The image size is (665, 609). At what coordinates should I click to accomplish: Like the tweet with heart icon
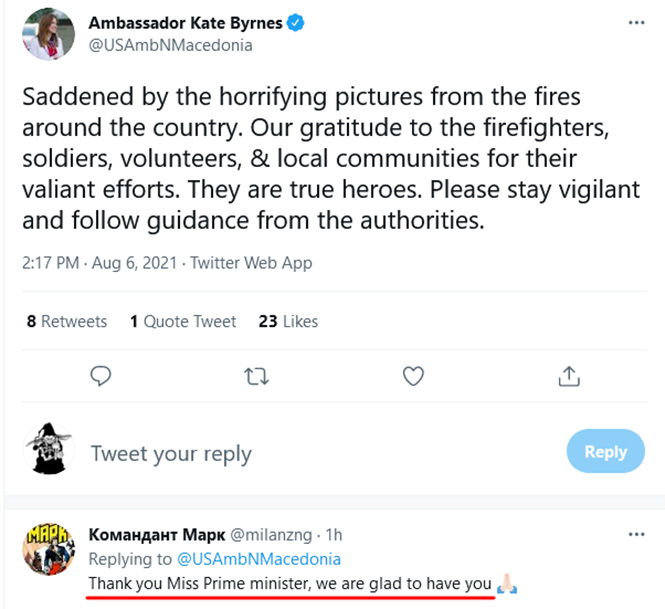413,376
